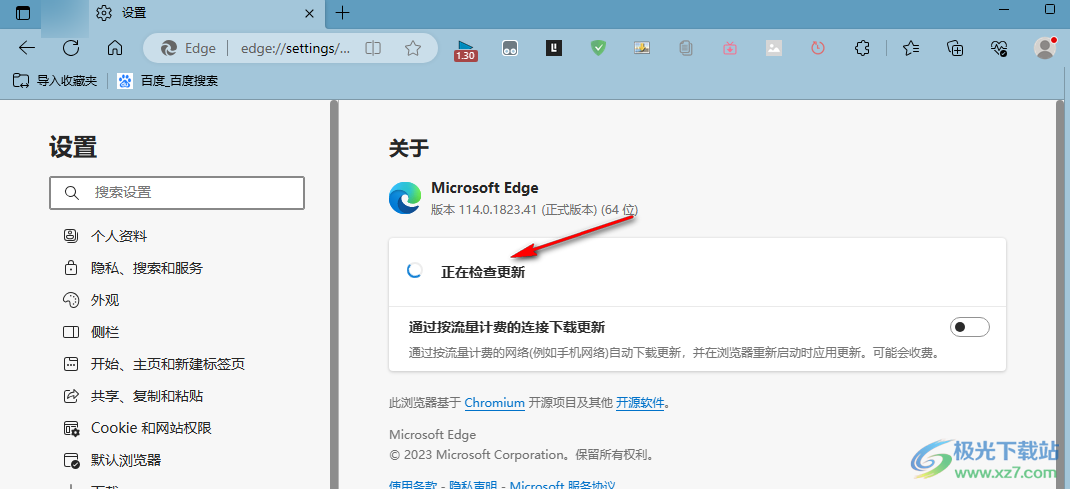This screenshot has height=489, width=1070.
Task: Open the 1.30 speed extension icon
Action: [x=465, y=49]
